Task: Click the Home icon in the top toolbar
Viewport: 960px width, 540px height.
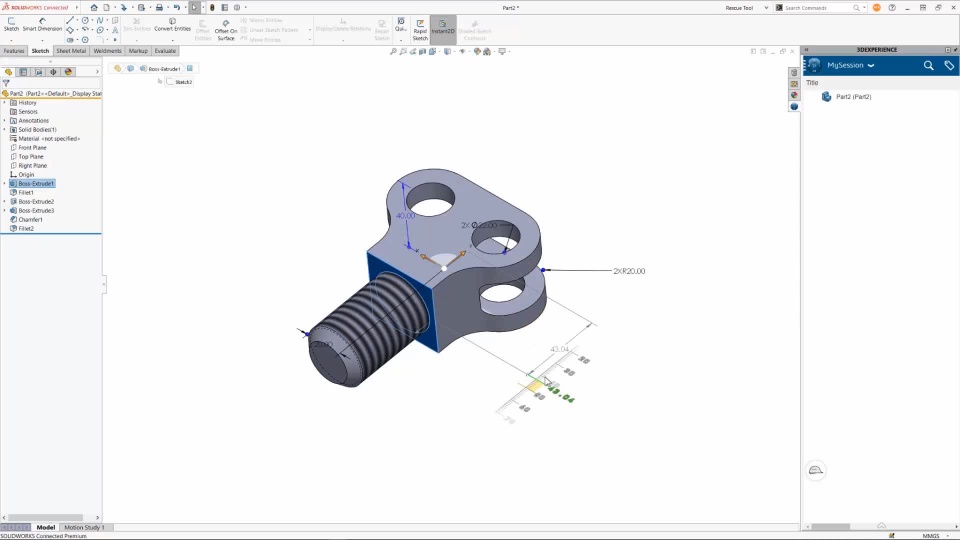Action: 94,7
